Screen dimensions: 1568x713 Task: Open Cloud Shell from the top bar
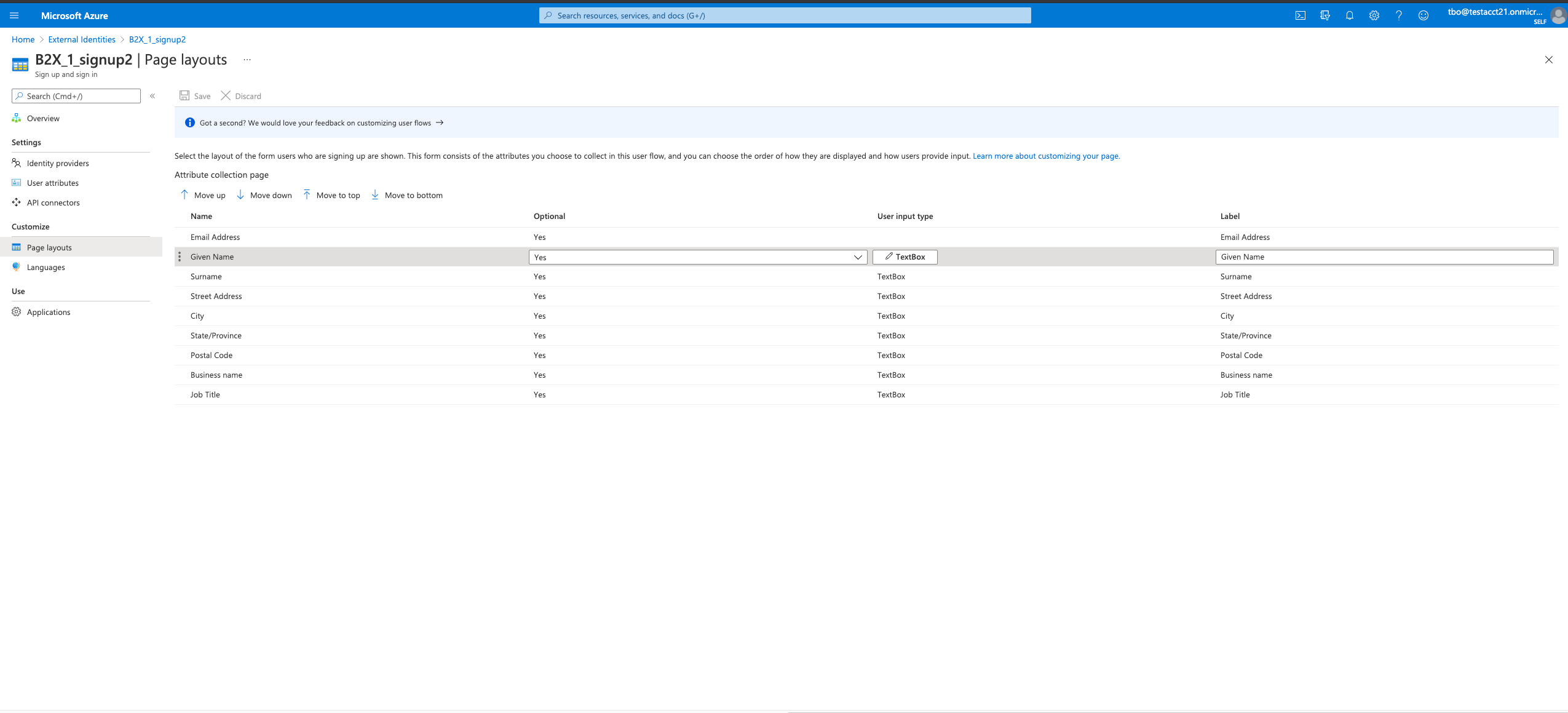click(1301, 15)
